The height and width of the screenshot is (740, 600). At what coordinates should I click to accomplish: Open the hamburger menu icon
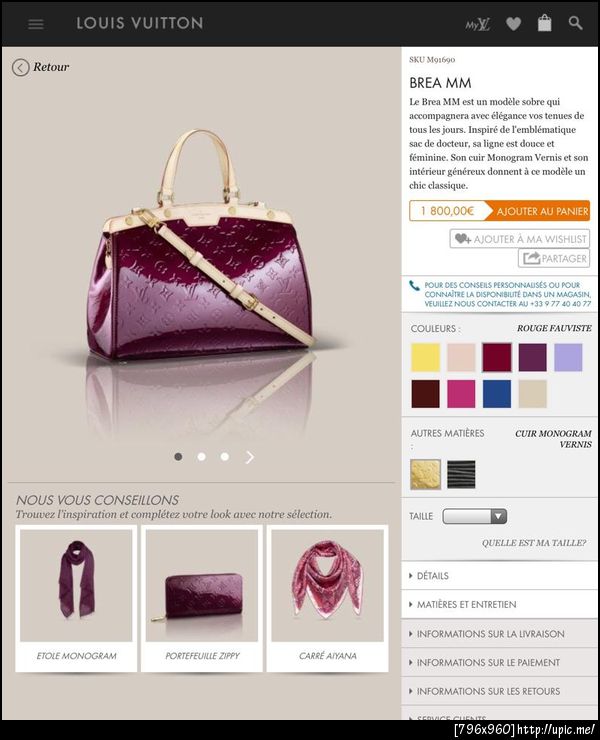pos(36,24)
